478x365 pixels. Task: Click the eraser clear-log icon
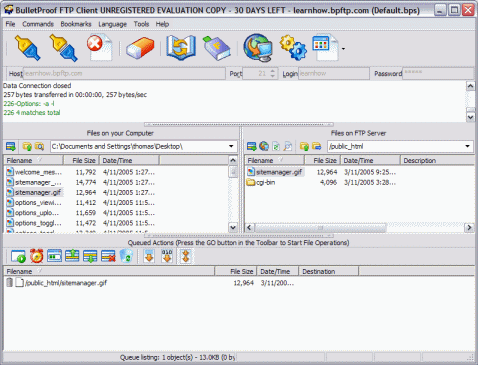[x=140, y=48]
